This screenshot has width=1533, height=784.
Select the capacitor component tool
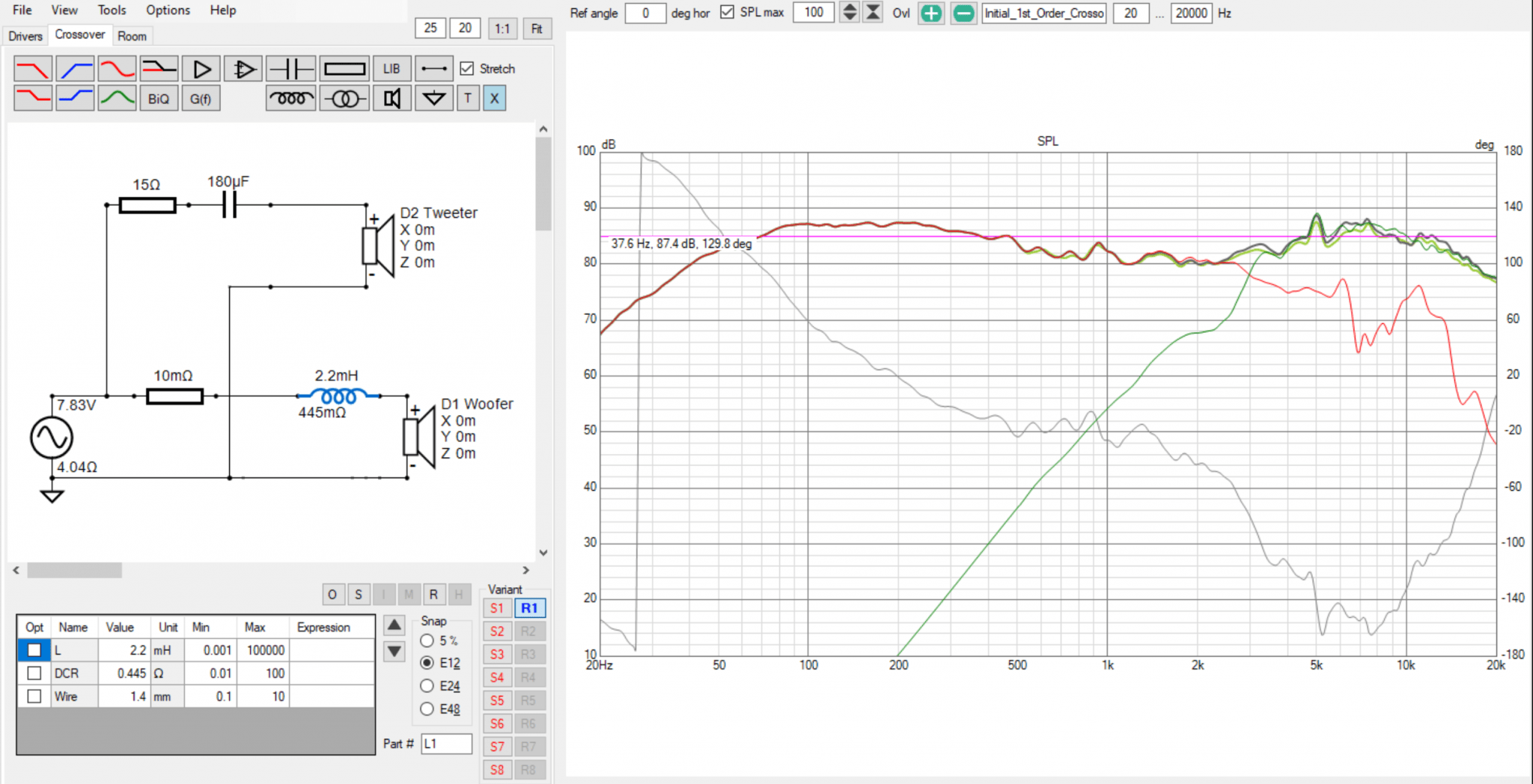coord(291,69)
